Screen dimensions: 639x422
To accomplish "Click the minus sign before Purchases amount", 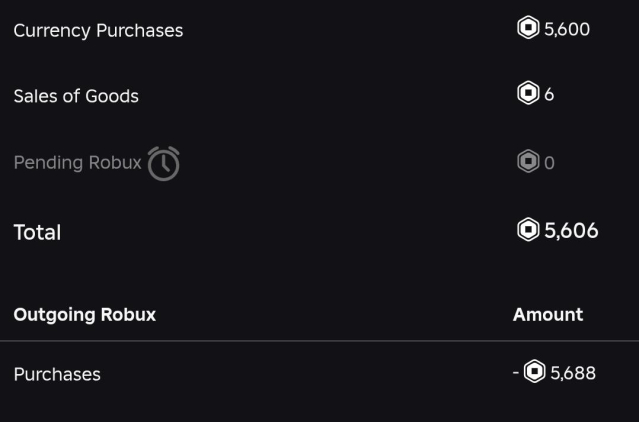I will (x=516, y=372).
